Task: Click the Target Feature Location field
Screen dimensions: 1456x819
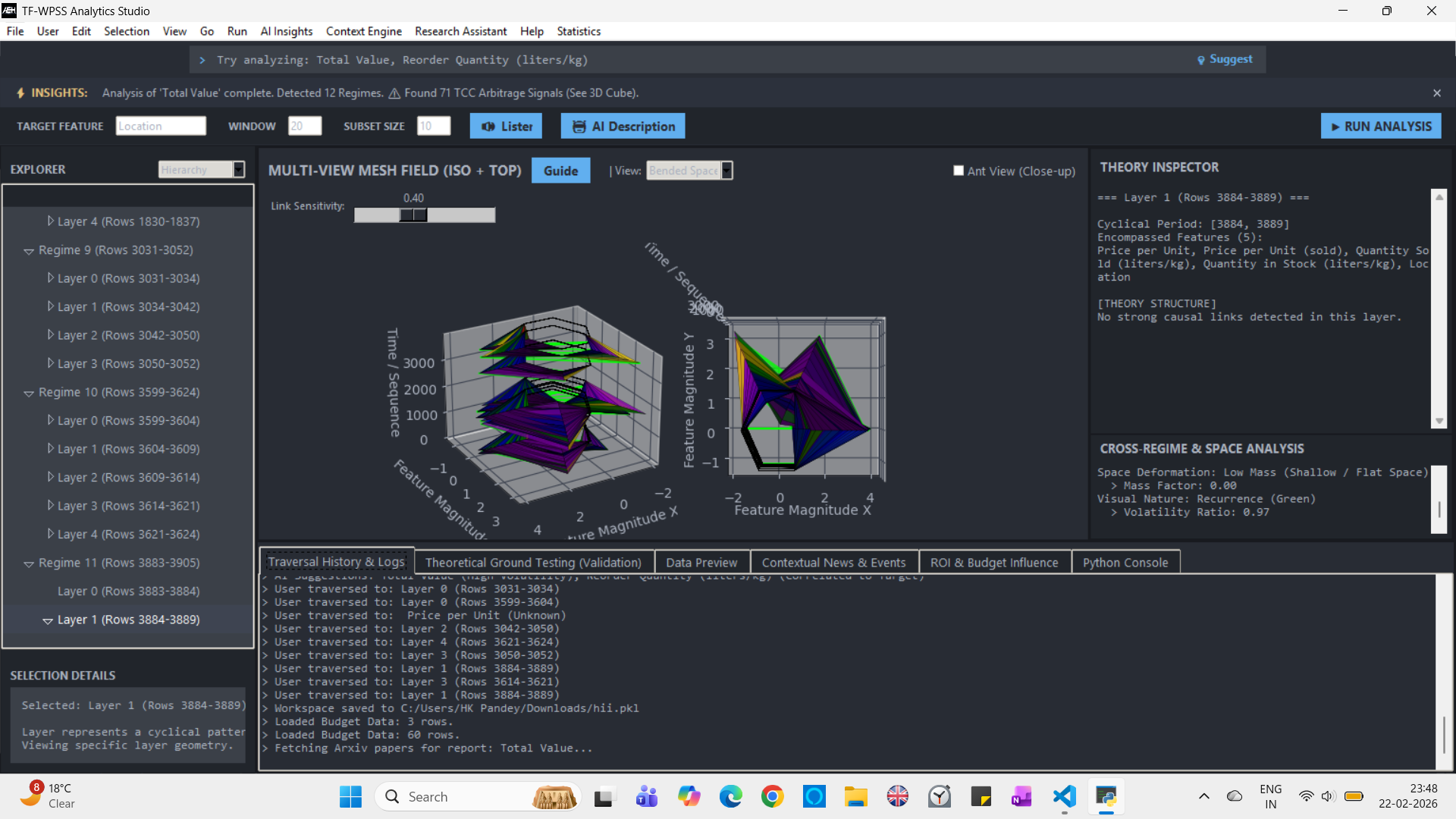Action: click(x=161, y=126)
